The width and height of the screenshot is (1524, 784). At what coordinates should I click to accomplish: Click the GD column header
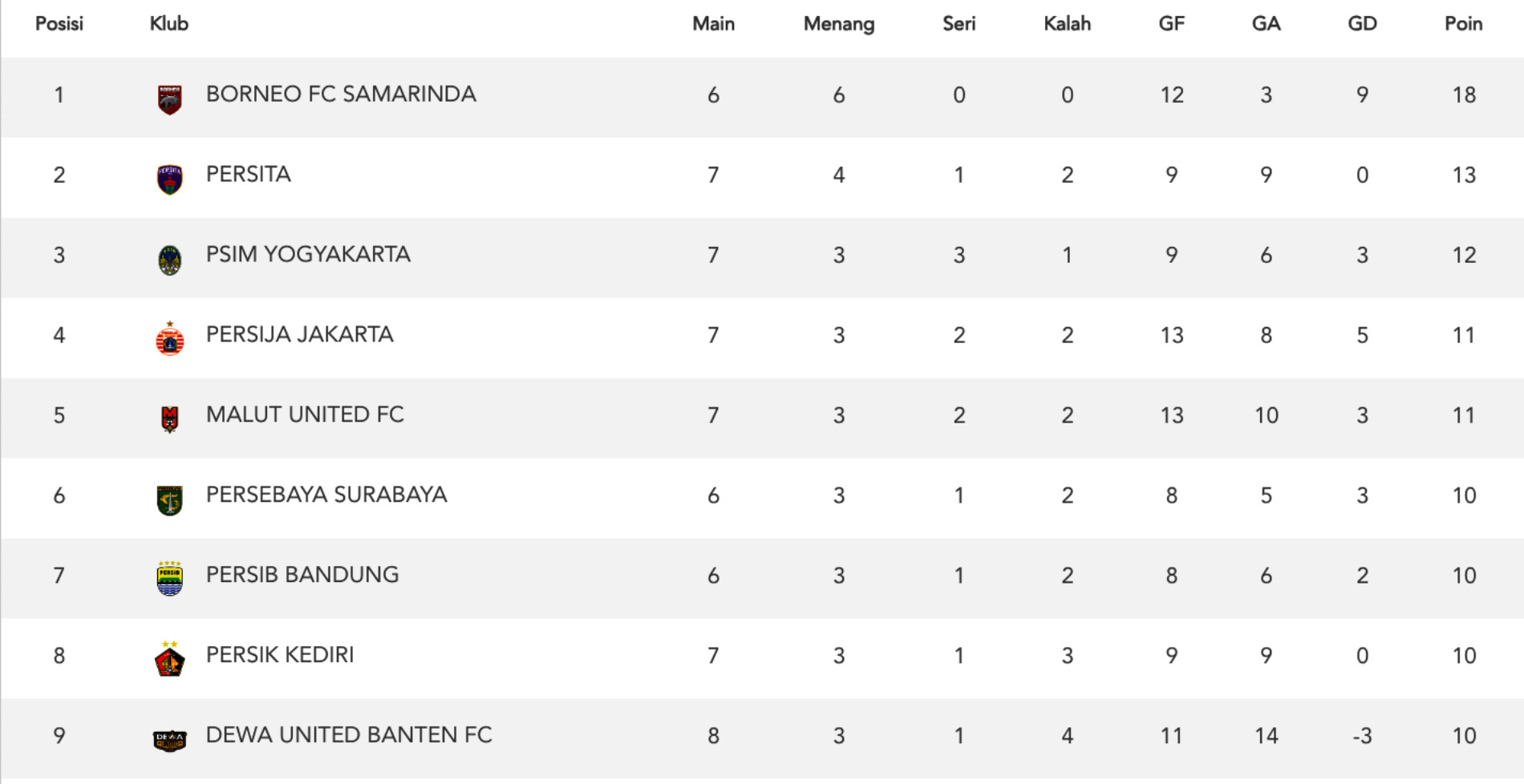point(1362,24)
